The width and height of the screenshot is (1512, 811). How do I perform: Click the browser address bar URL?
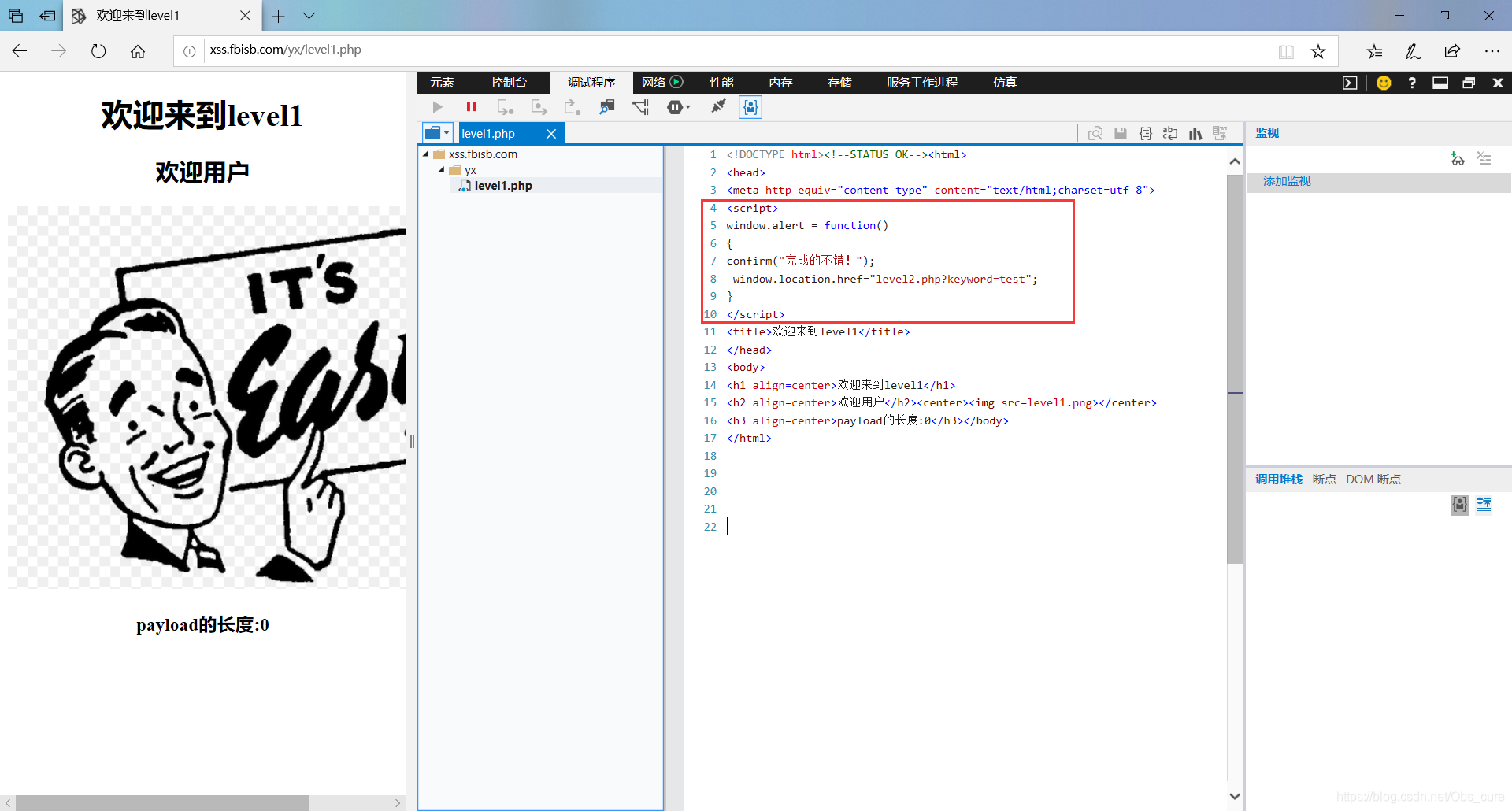tap(285, 50)
